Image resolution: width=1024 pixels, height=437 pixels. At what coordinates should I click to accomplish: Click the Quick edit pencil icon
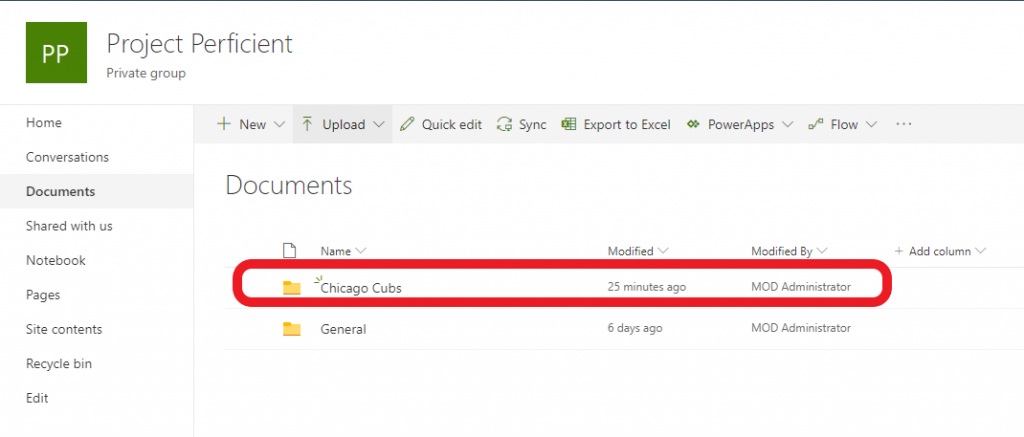407,124
